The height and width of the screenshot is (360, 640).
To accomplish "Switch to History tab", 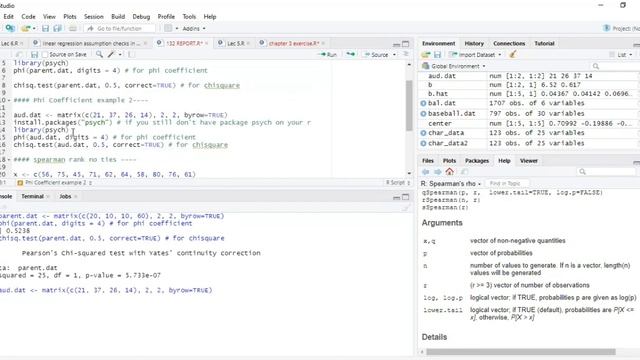I will 474,43.
